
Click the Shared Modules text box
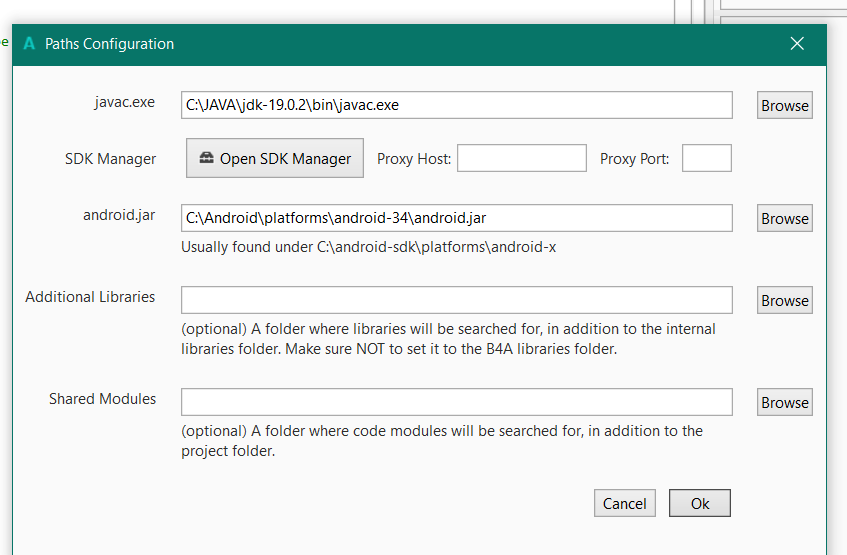pos(456,402)
